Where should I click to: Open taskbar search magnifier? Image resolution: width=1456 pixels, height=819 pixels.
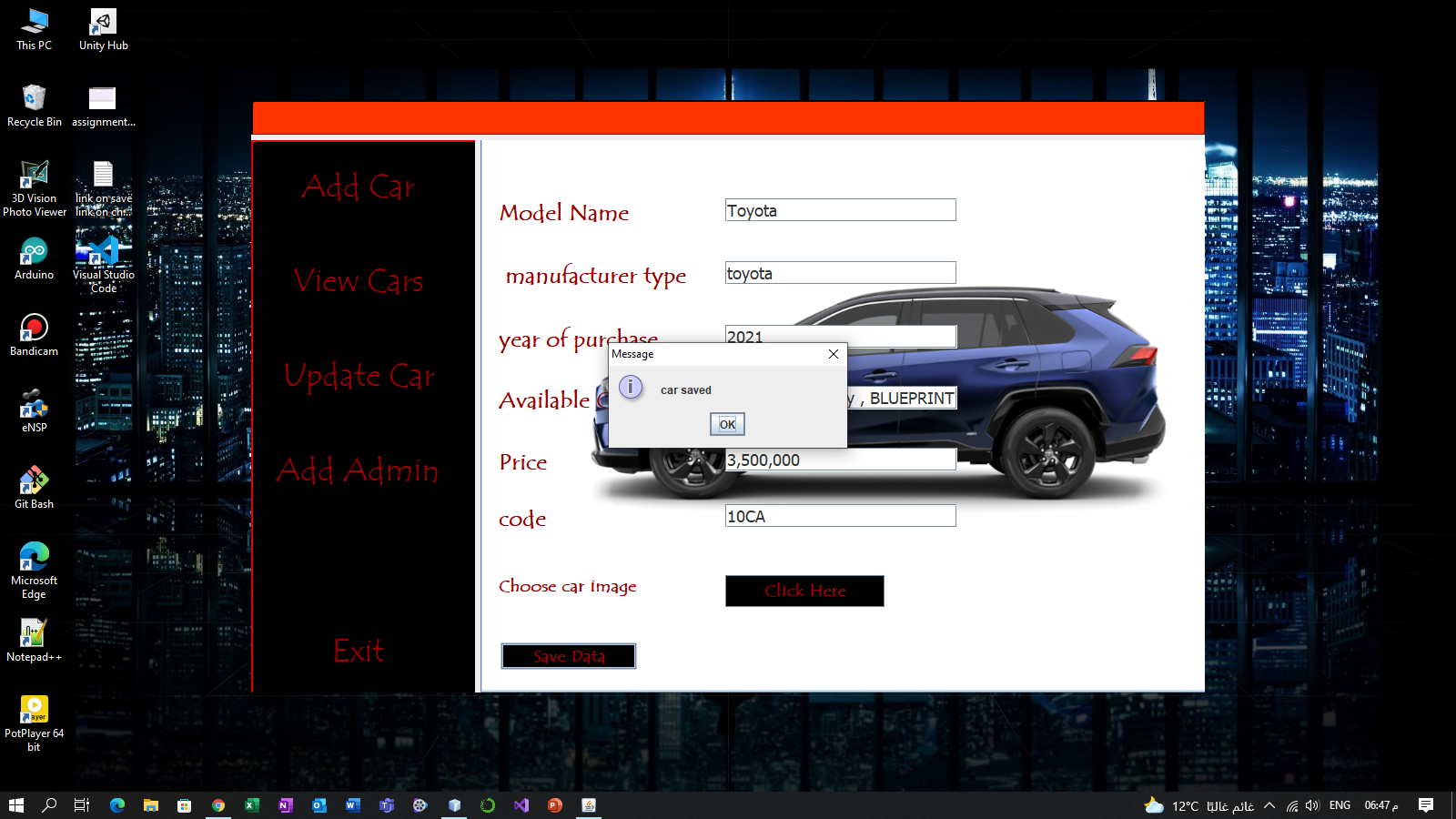(49, 805)
